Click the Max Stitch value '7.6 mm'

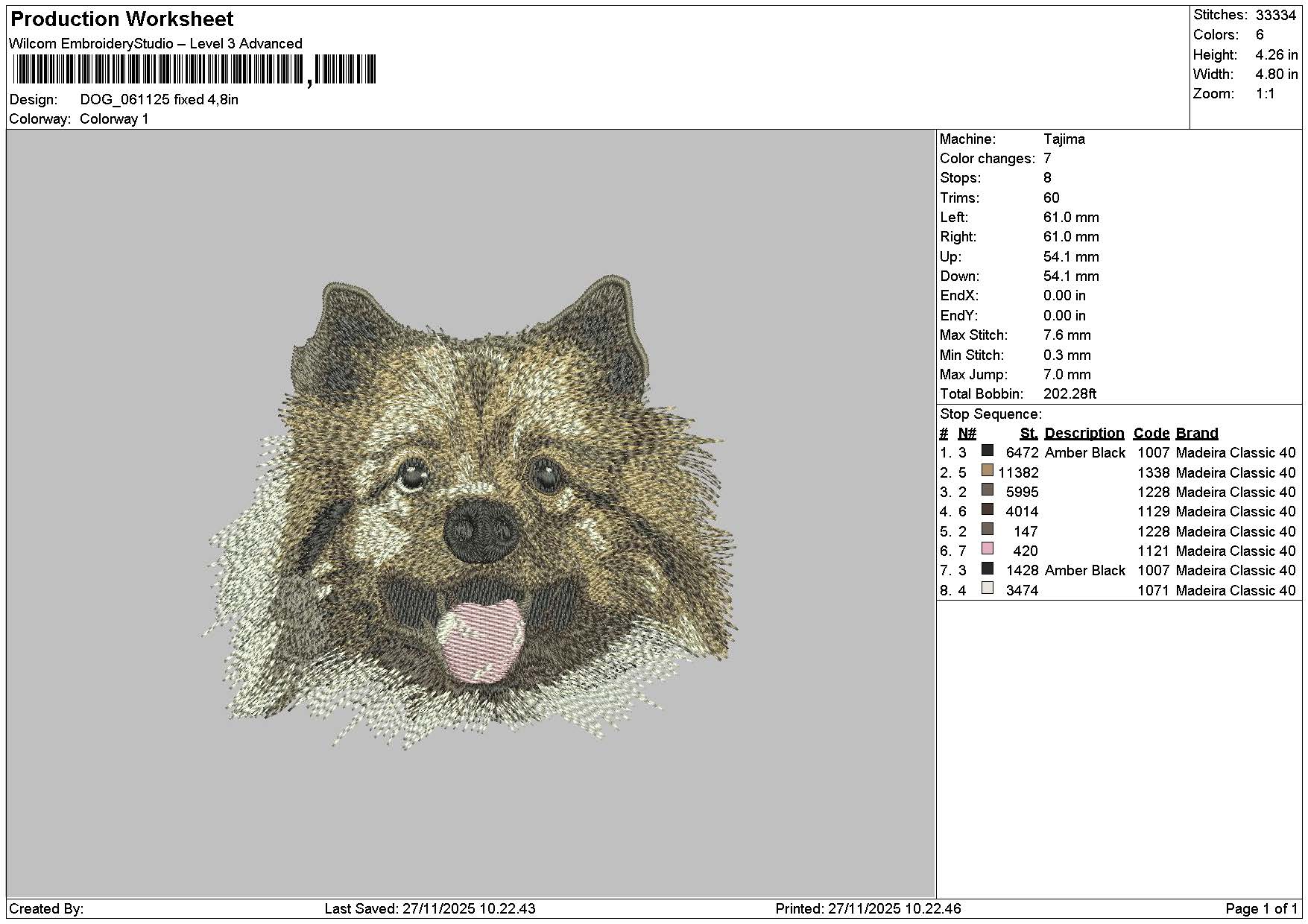click(1067, 335)
